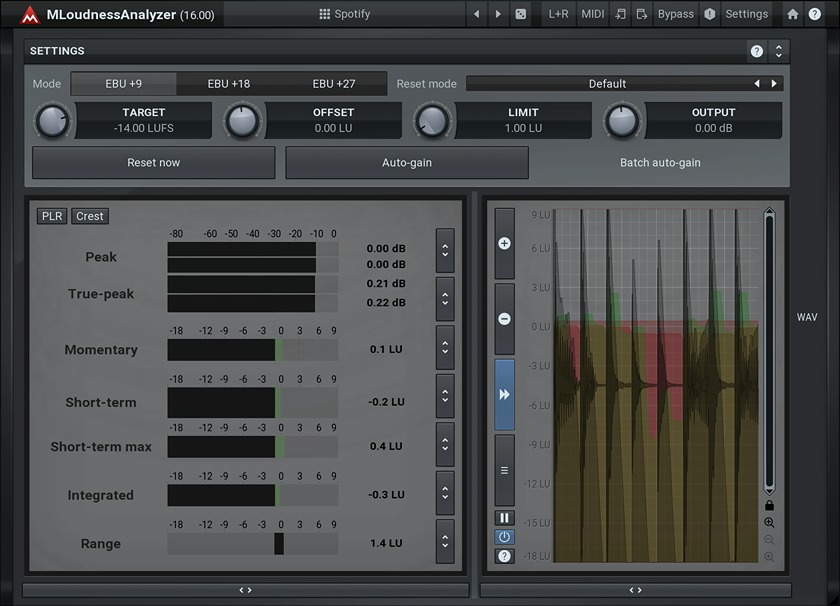Image resolution: width=840 pixels, height=606 pixels.
Task: Click the dice random preset icon
Action: click(x=522, y=14)
